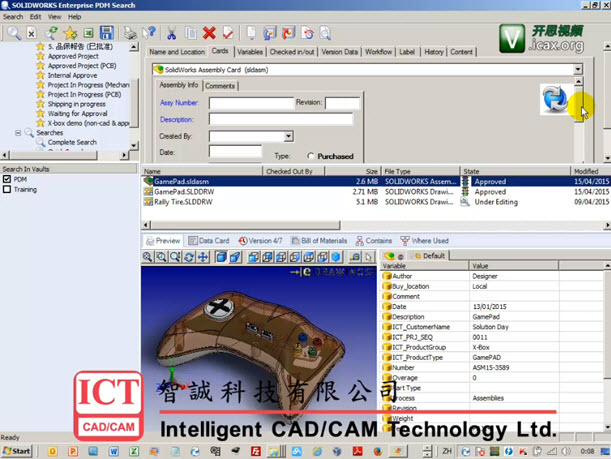
Task: Open the Created By dropdown
Action: pos(288,136)
